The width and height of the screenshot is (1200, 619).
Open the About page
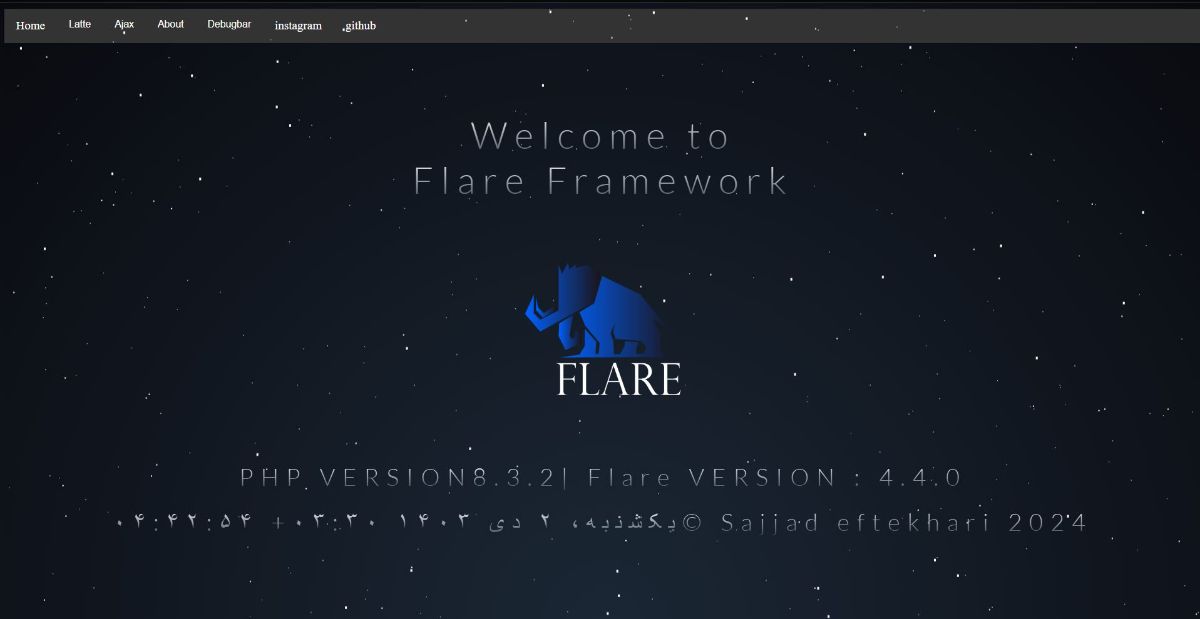point(170,24)
